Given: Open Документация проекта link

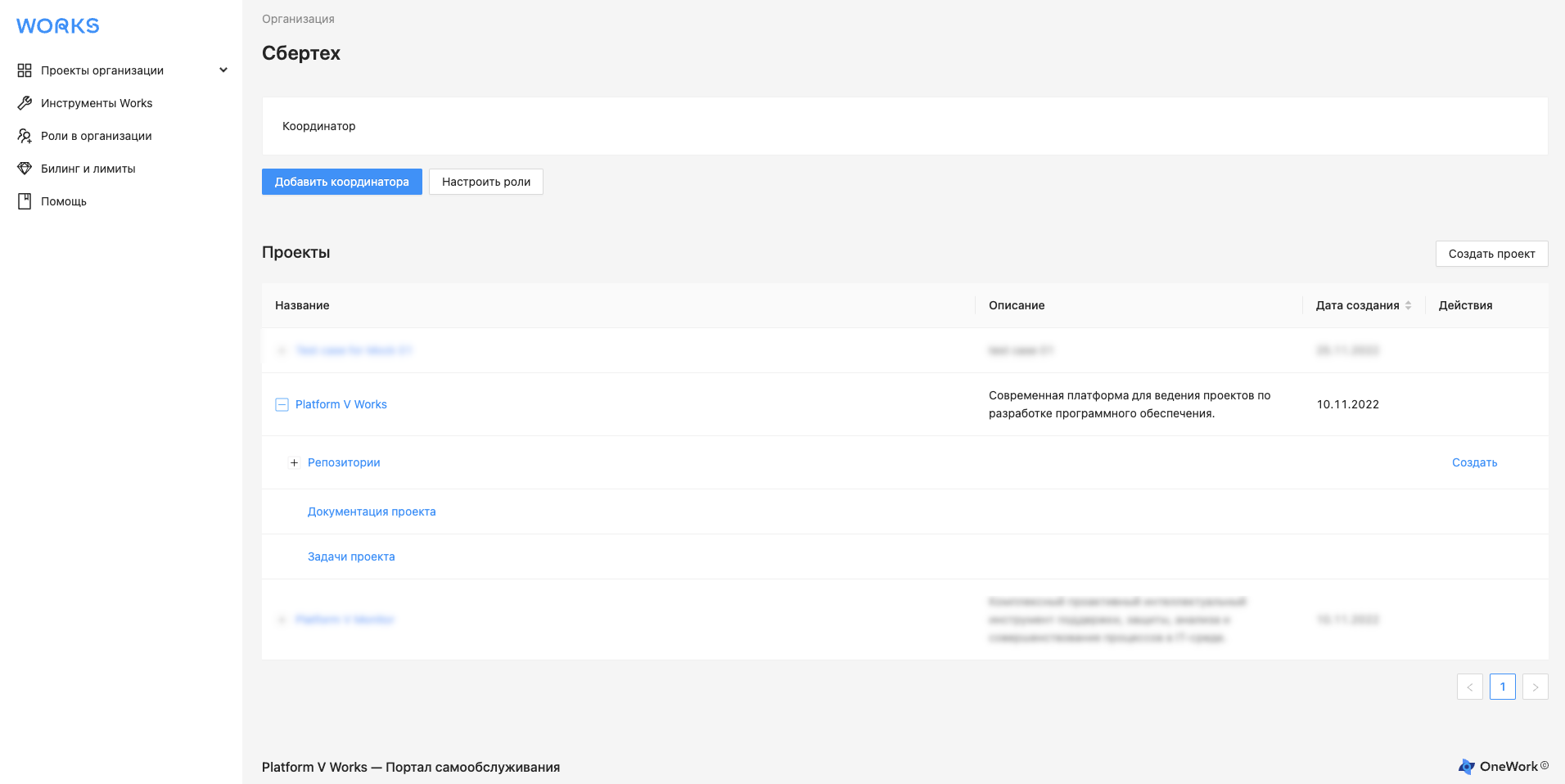Looking at the screenshot, I should pos(372,511).
